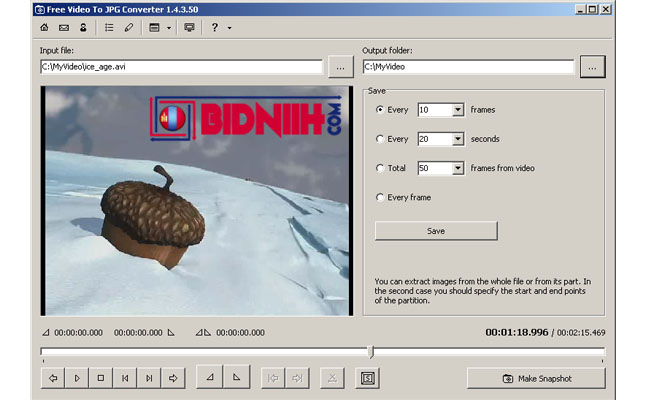650x400 pixels.
Task: Select the Every frame radio option
Action: click(380, 197)
